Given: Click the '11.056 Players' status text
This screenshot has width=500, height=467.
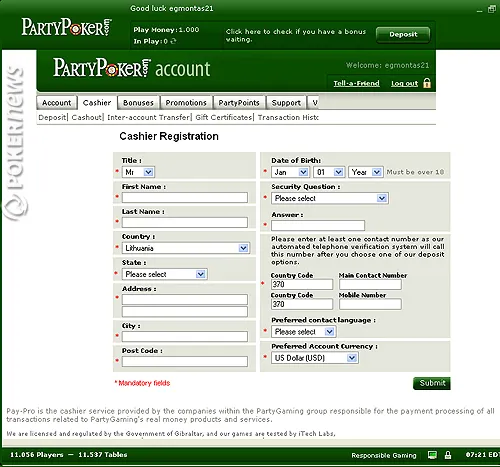Looking at the screenshot, I should click(x=36, y=455).
